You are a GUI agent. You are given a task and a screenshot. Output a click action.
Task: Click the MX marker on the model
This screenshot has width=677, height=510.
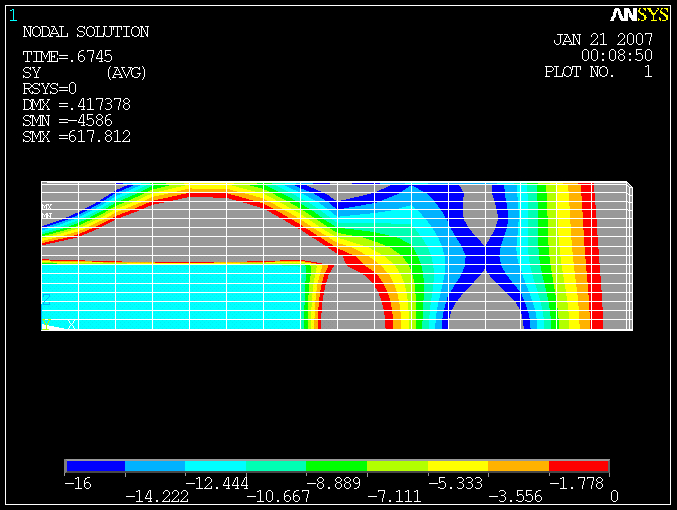pos(47,207)
